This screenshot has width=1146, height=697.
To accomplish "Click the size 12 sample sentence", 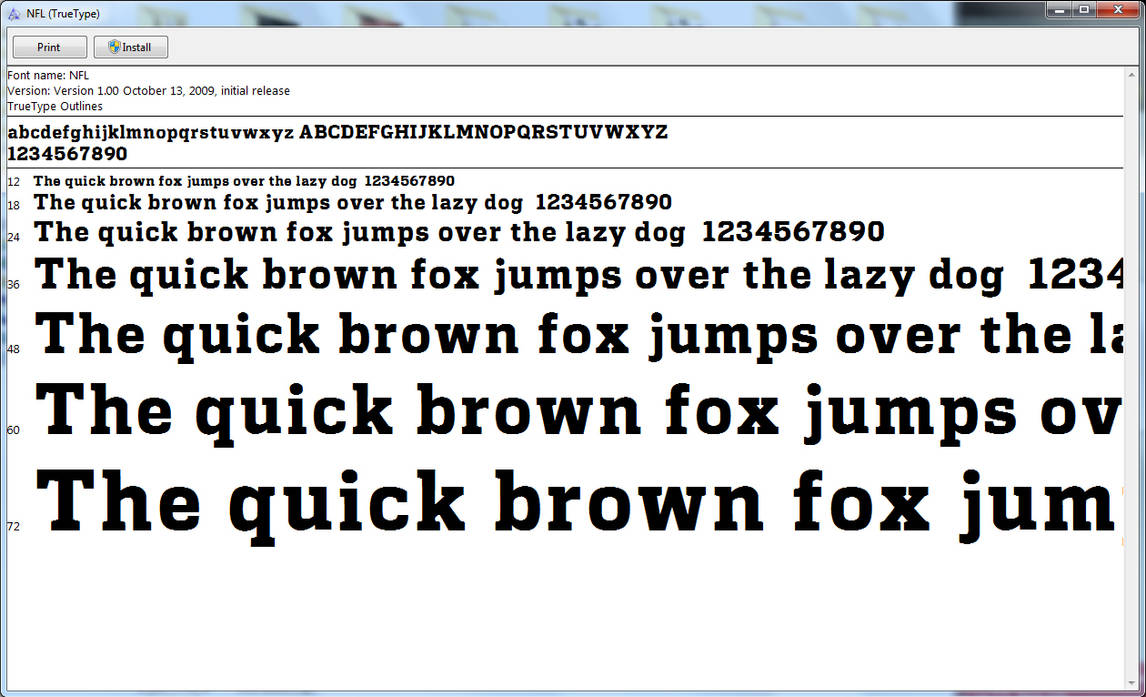I will coord(244,181).
